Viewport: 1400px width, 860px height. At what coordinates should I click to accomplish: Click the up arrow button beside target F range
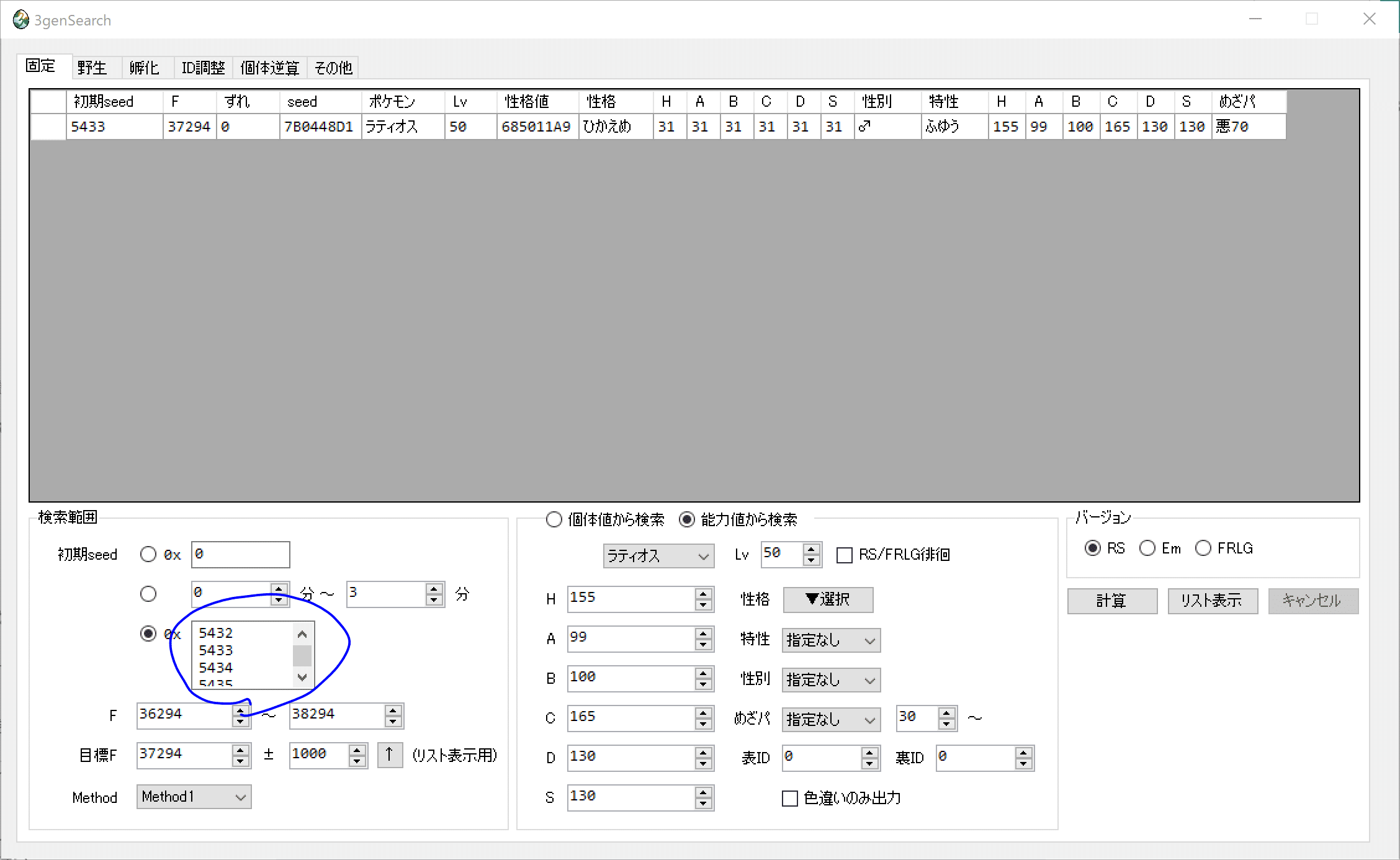coord(390,755)
